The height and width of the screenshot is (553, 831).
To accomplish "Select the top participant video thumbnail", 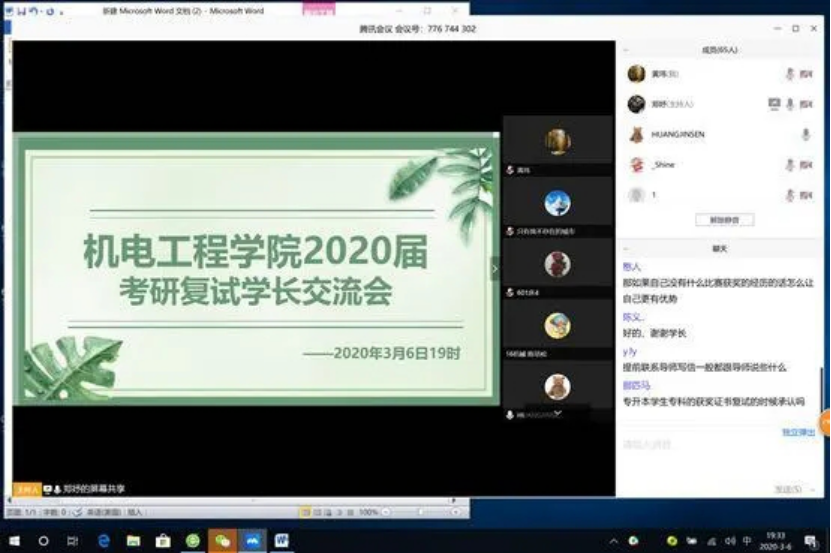I will click(557, 143).
